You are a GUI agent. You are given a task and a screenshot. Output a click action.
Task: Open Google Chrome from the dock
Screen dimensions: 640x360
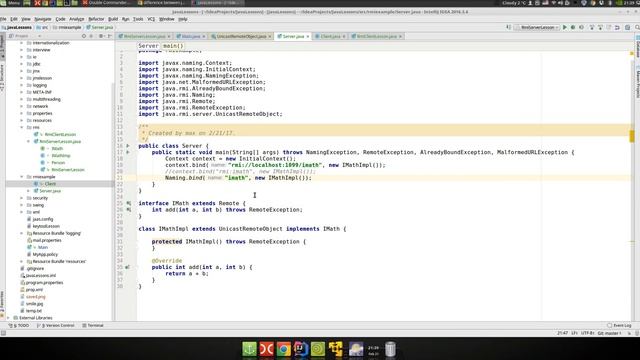(x=284, y=349)
